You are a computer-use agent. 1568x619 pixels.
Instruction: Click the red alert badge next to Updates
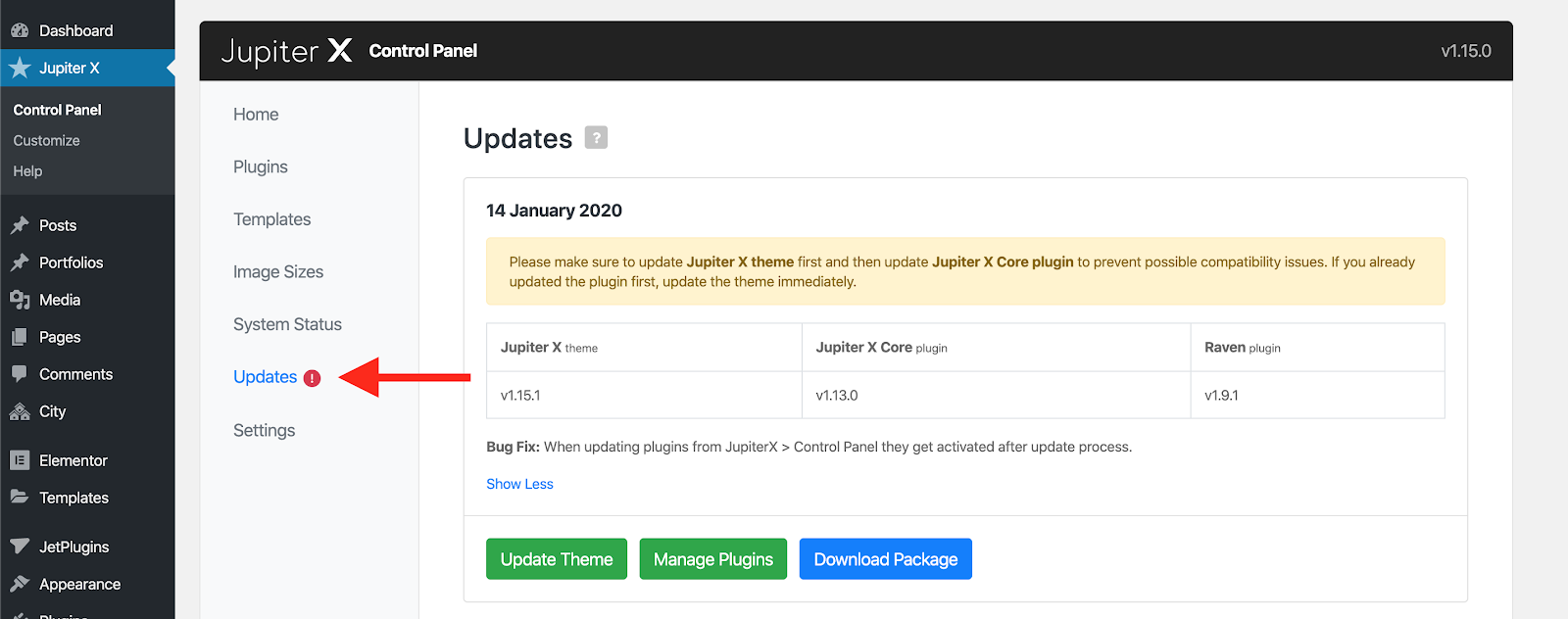[x=312, y=378]
